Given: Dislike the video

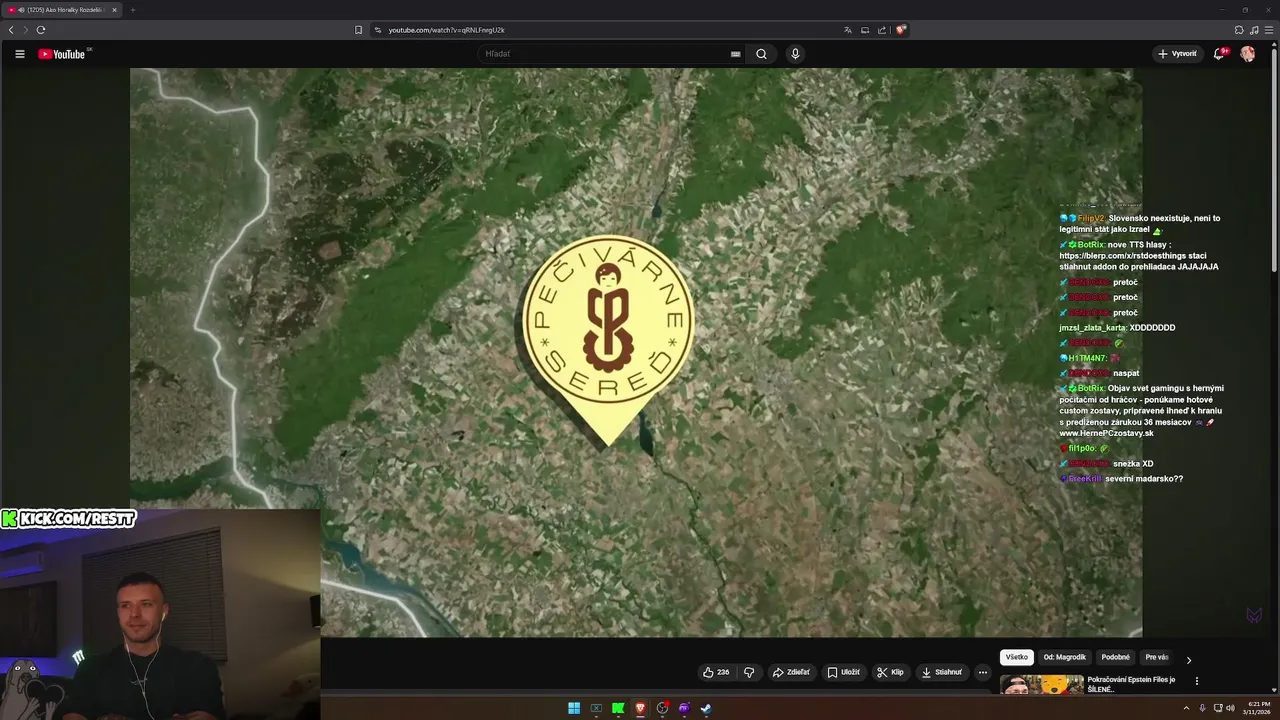Looking at the screenshot, I should click(x=749, y=672).
